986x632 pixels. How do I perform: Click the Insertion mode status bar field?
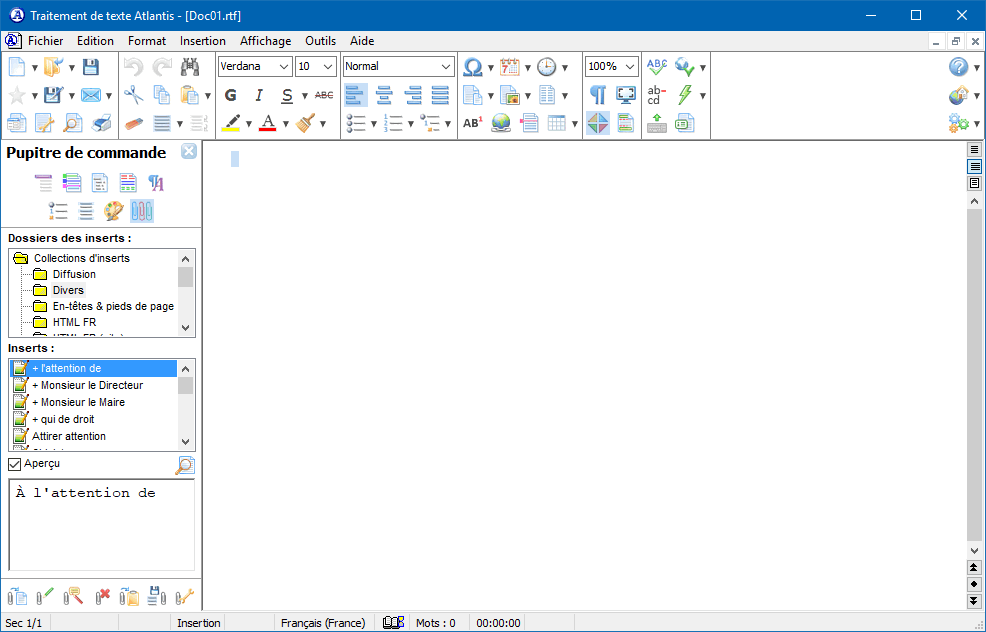coord(199,623)
